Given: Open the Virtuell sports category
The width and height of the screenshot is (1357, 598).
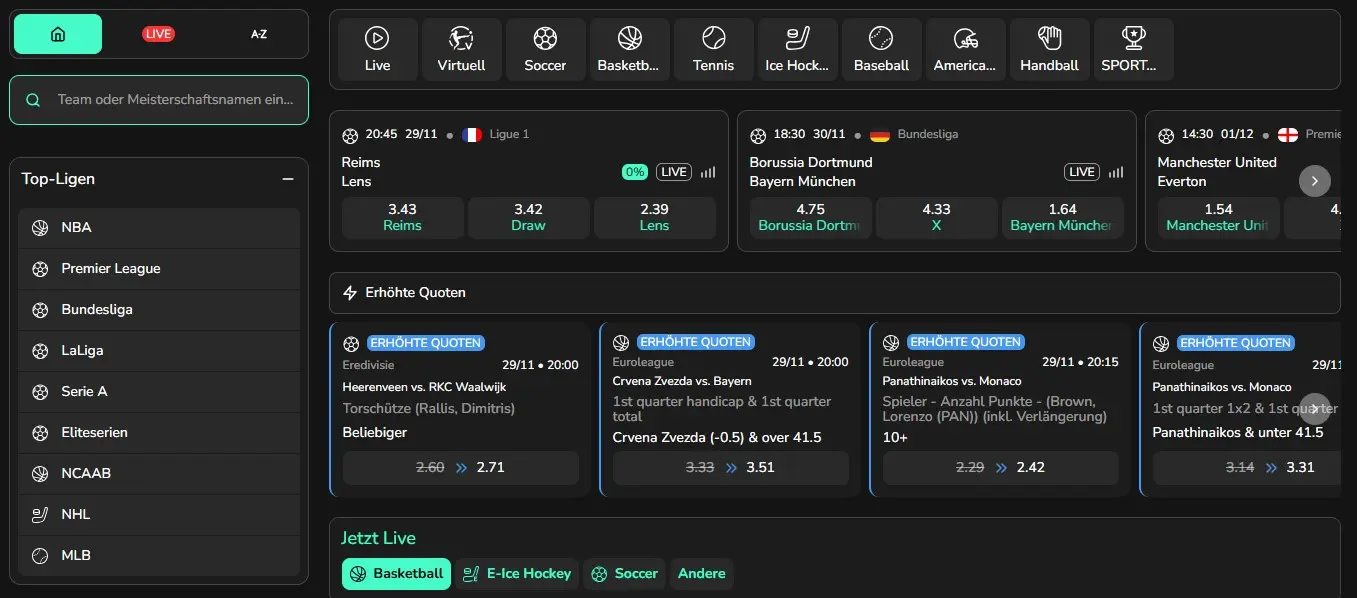Looking at the screenshot, I should click(462, 49).
